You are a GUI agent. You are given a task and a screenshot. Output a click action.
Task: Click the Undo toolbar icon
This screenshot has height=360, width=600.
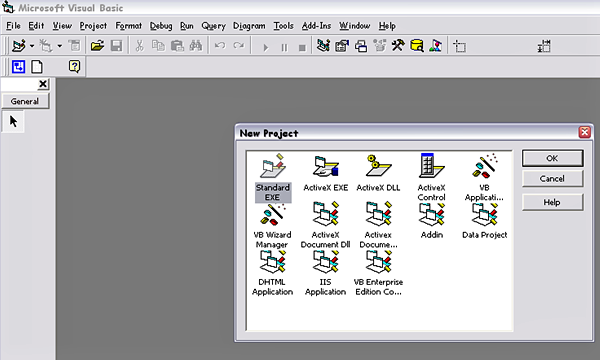coord(220,46)
